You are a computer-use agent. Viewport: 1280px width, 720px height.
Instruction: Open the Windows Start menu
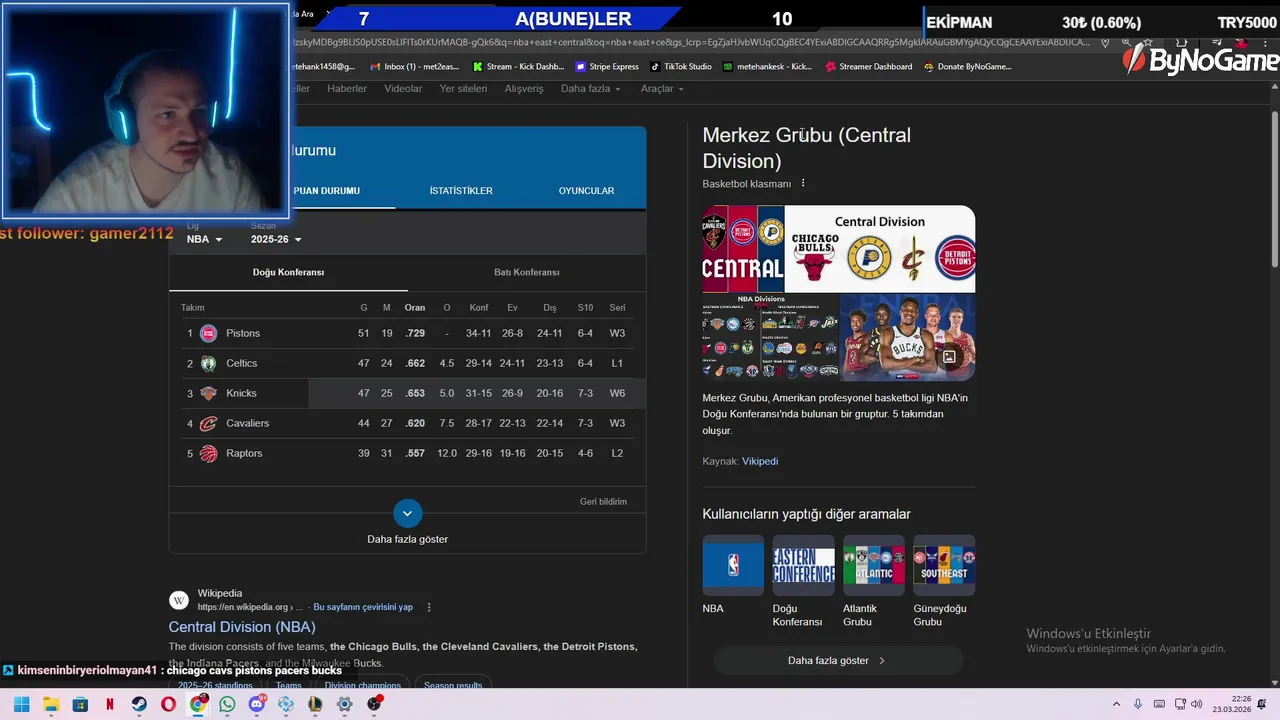[22, 704]
